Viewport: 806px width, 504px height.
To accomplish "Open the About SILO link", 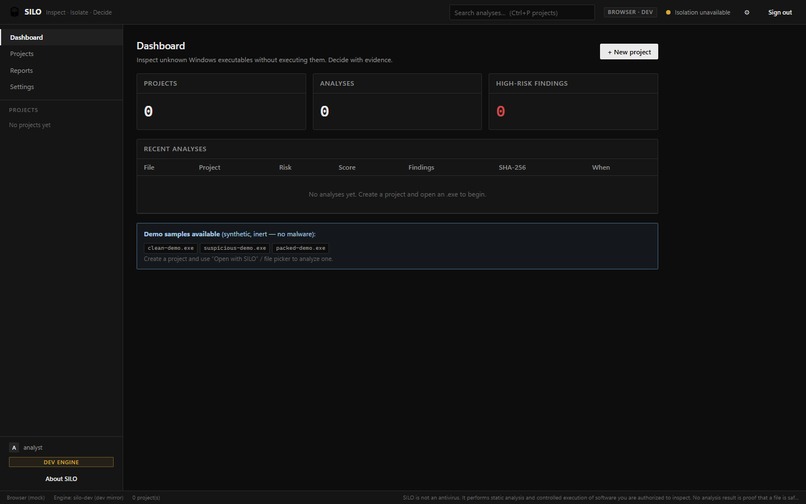I will coord(61,479).
